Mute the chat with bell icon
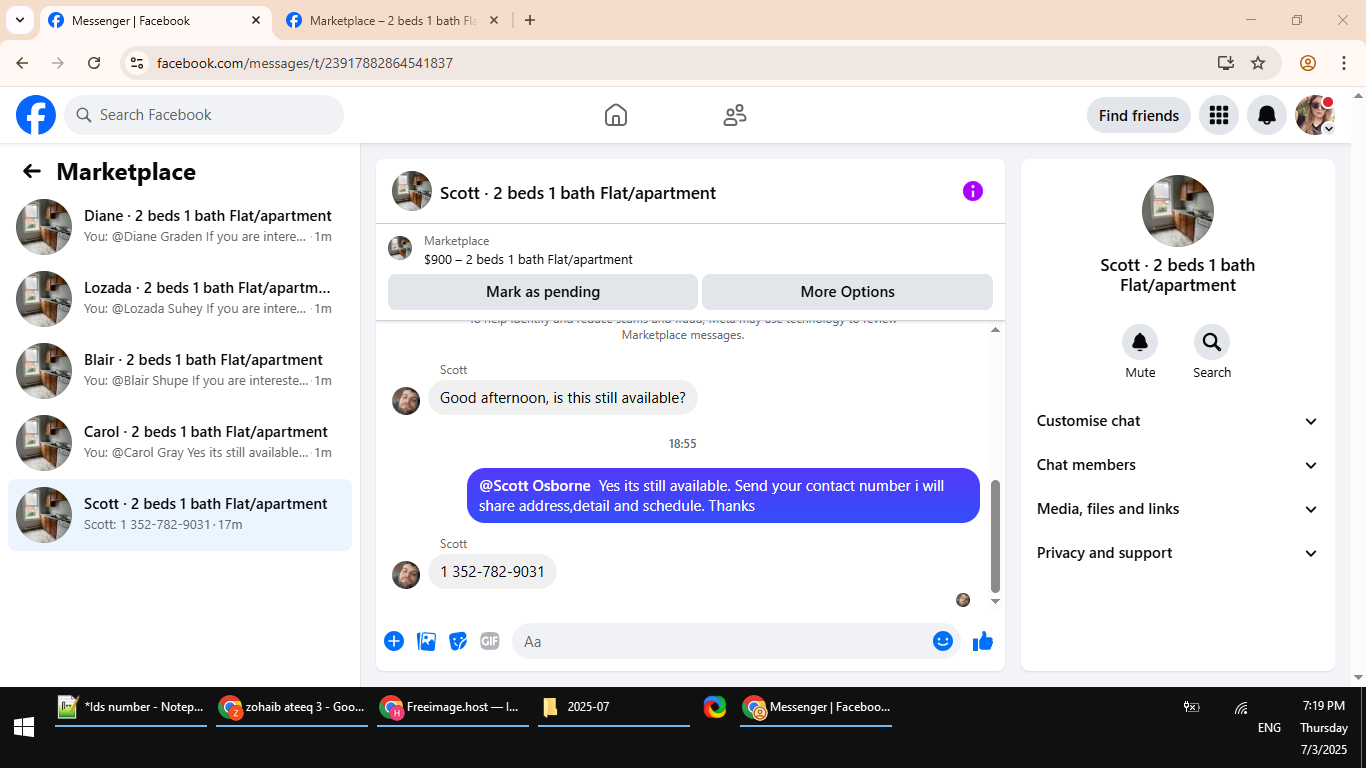Viewport: 1366px width, 768px height. [x=1140, y=343]
